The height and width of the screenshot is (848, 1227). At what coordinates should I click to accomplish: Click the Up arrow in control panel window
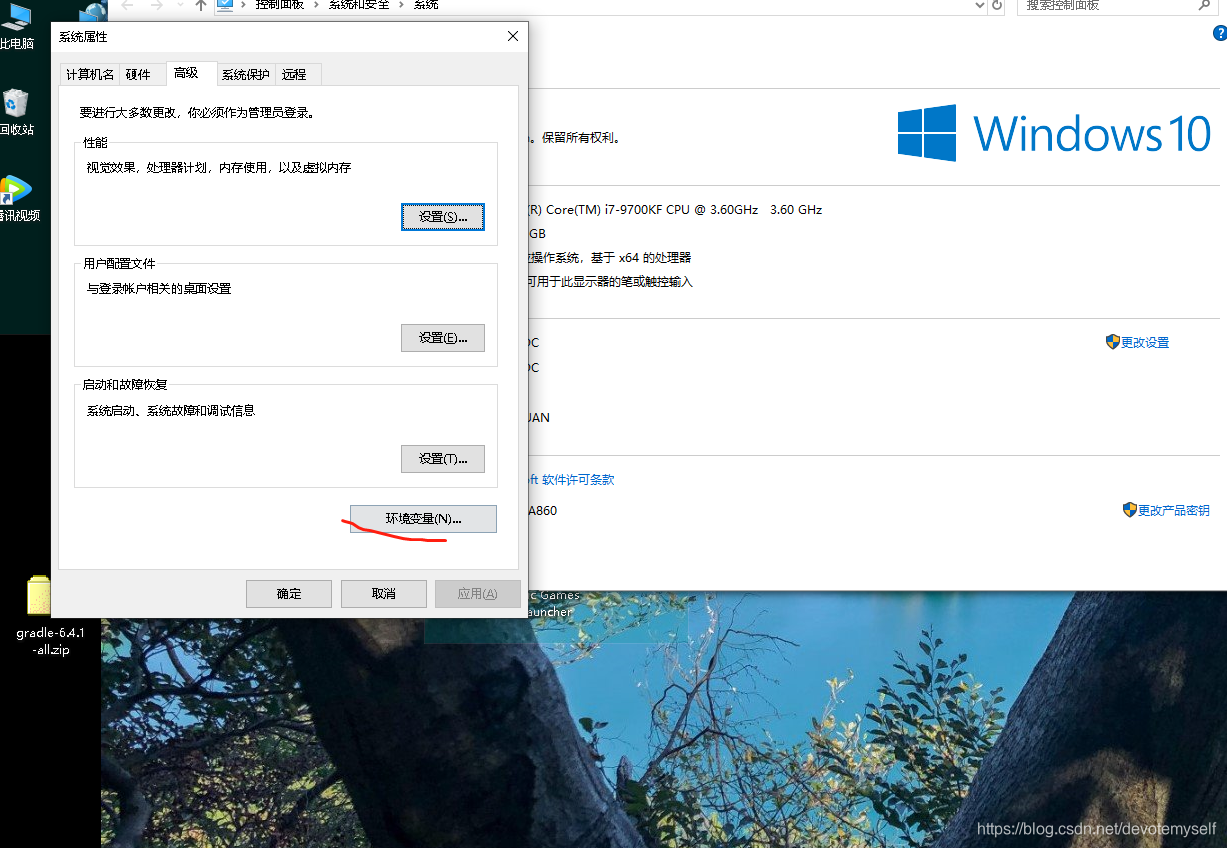201,5
